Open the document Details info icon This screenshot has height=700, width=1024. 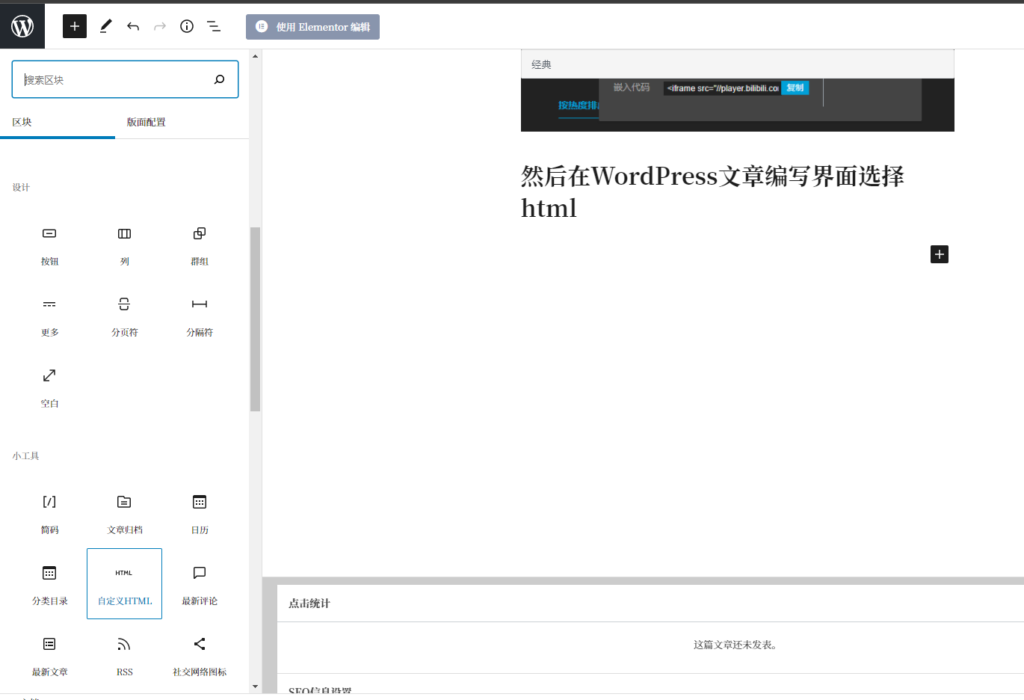click(186, 25)
